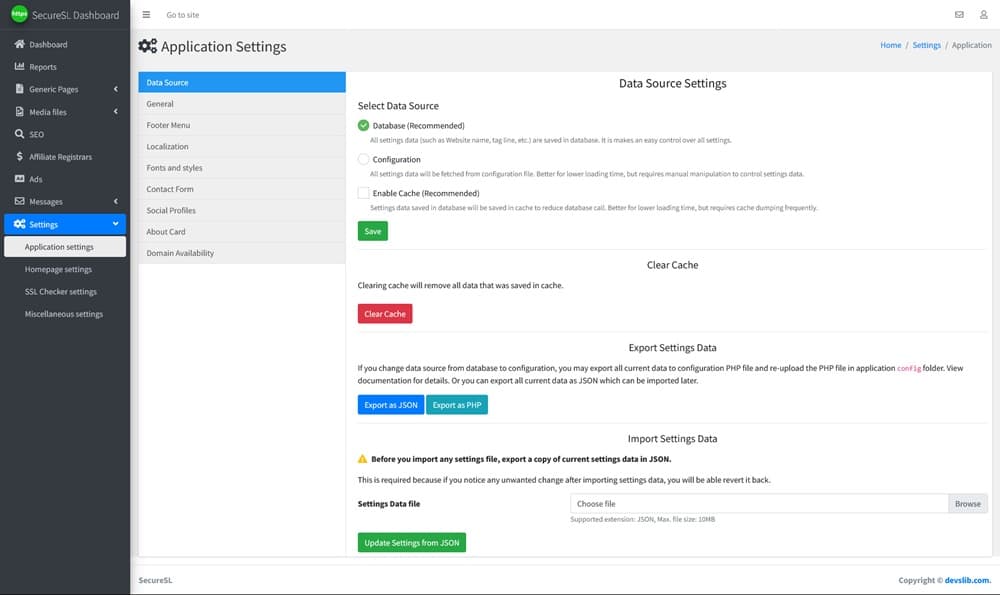Image resolution: width=1000 pixels, height=595 pixels.
Task: Click the hamburger menu toggle icon
Action: 146,15
